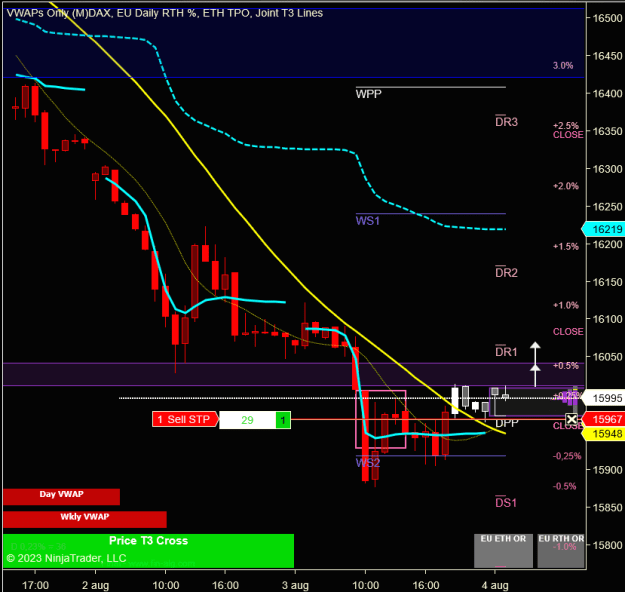The width and height of the screenshot is (625, 592).
Task: Select the '1 Sell STP' order flag
Action: pyautogui.click(x=185, y=419)
